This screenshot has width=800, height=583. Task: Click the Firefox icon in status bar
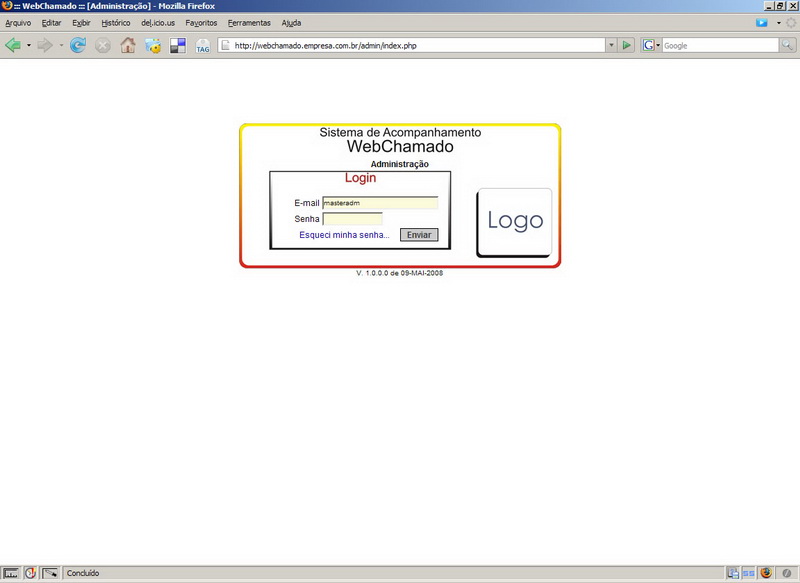[x=767, y=573]
